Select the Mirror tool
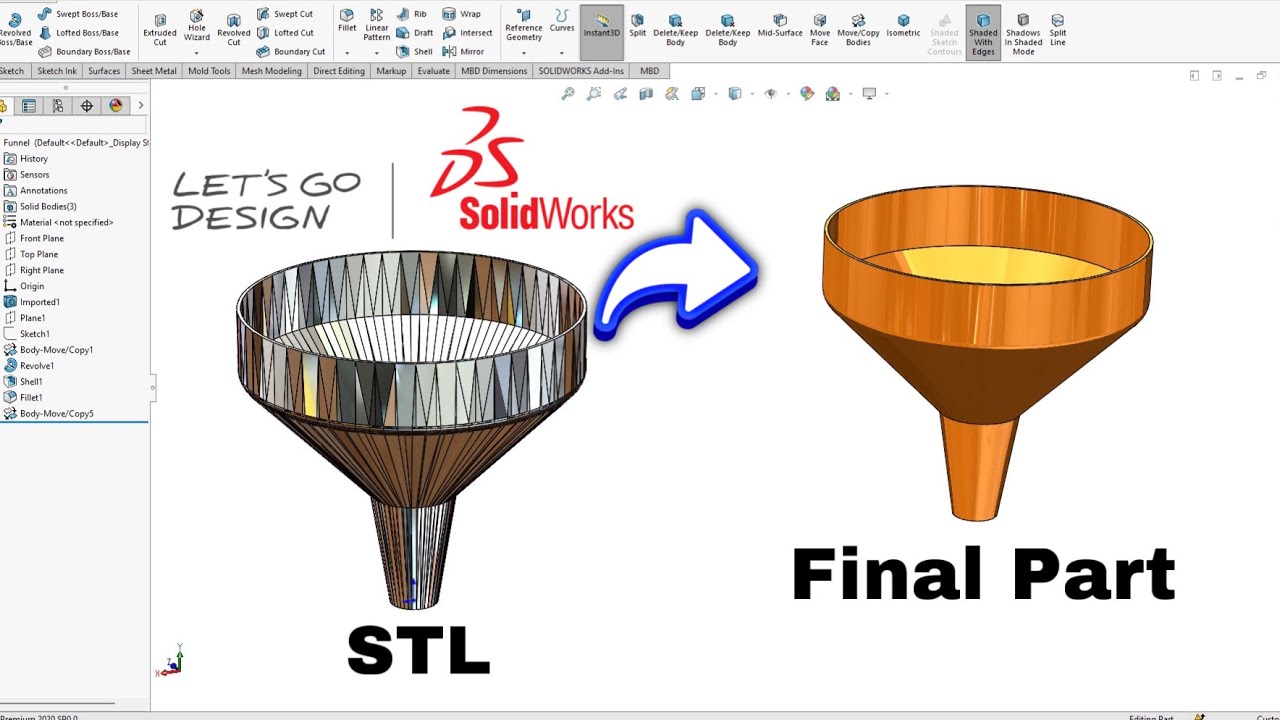The width and height of the screenshot is (1280, 720). 463,51
